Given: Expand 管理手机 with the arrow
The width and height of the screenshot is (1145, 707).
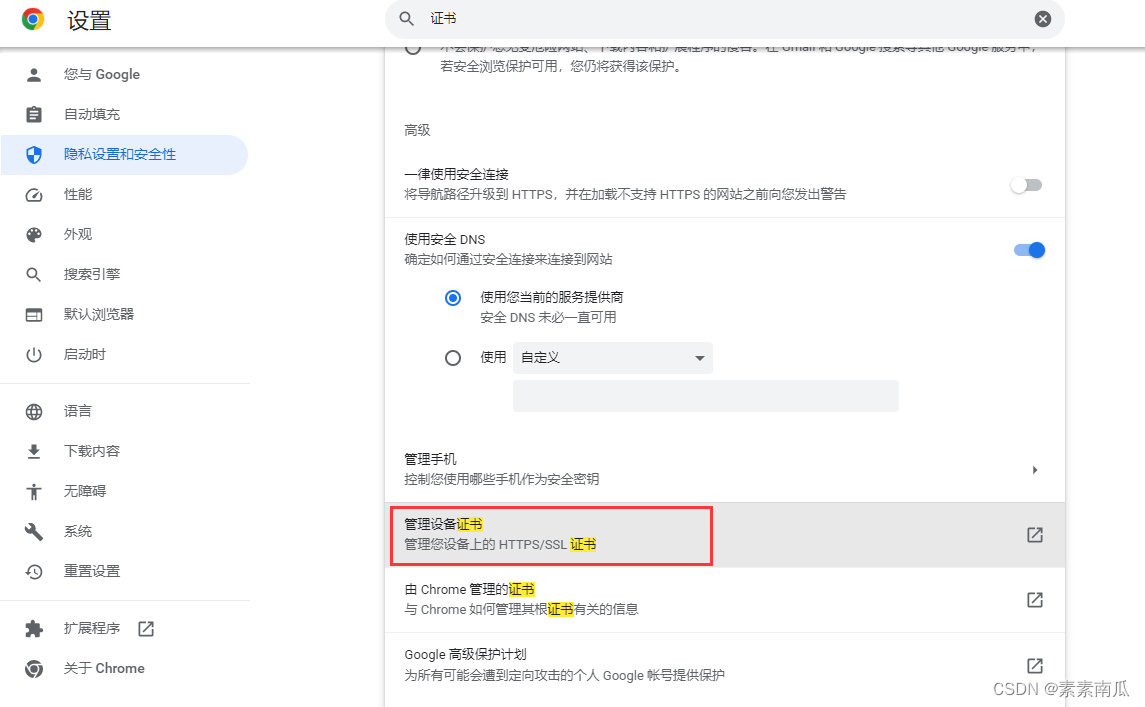Looking at the screenshot, I should pyautogui.click(x=1035, y=470).
